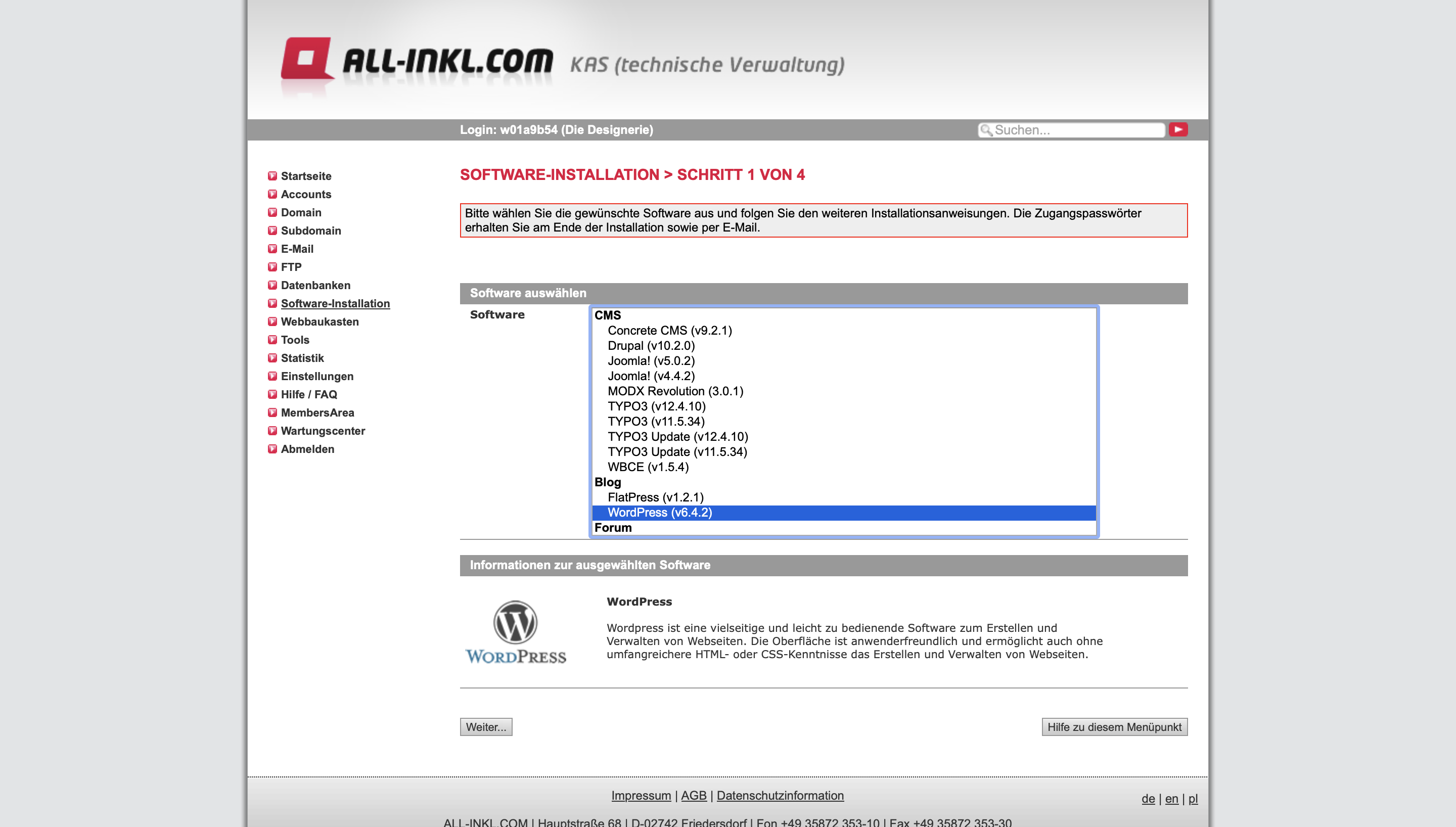
Task: Click the red arrow icon beside Domain
Action: (272, 212)
